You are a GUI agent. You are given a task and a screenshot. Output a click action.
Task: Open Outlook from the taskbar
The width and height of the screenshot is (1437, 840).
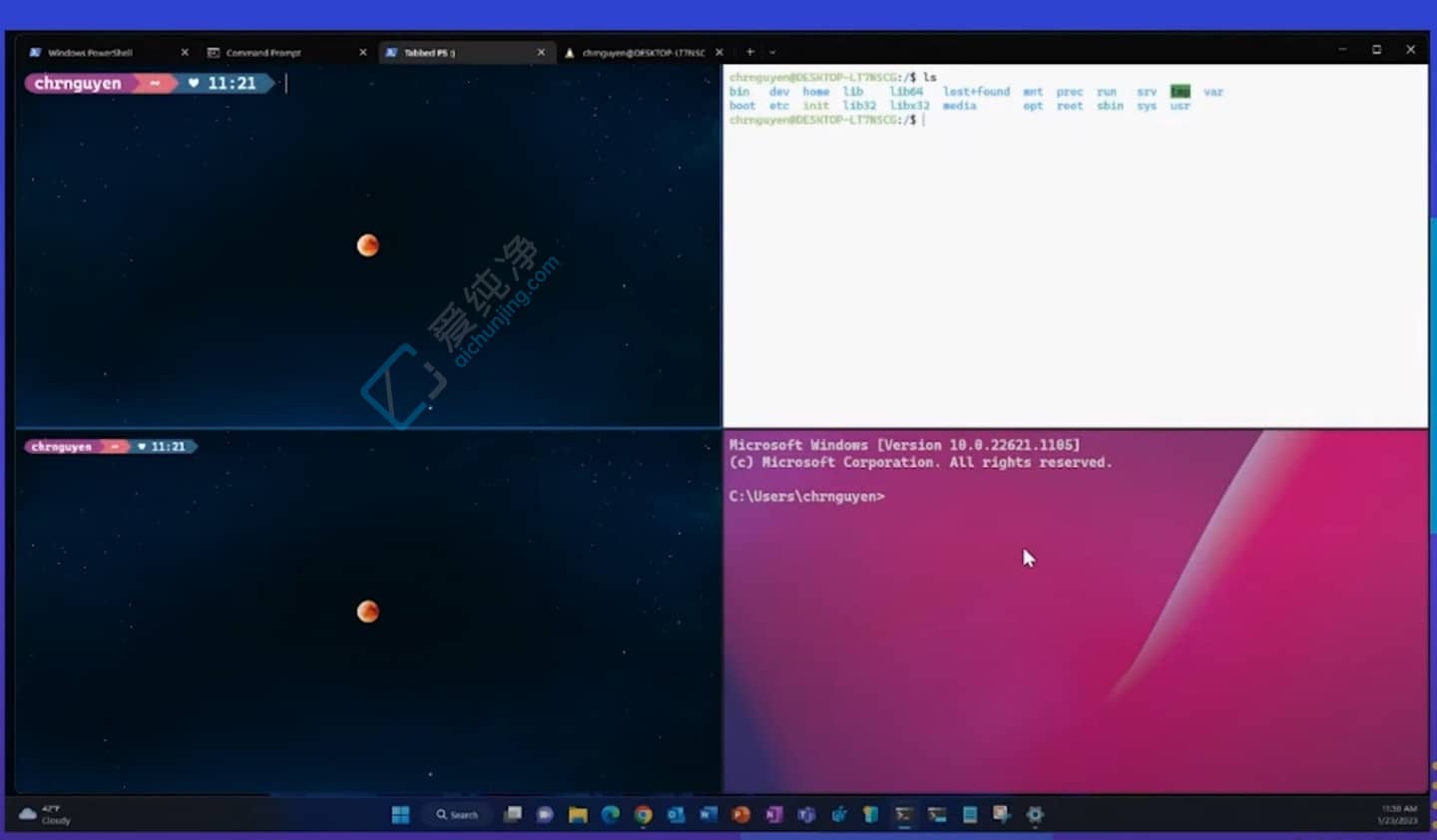[676, 815]
